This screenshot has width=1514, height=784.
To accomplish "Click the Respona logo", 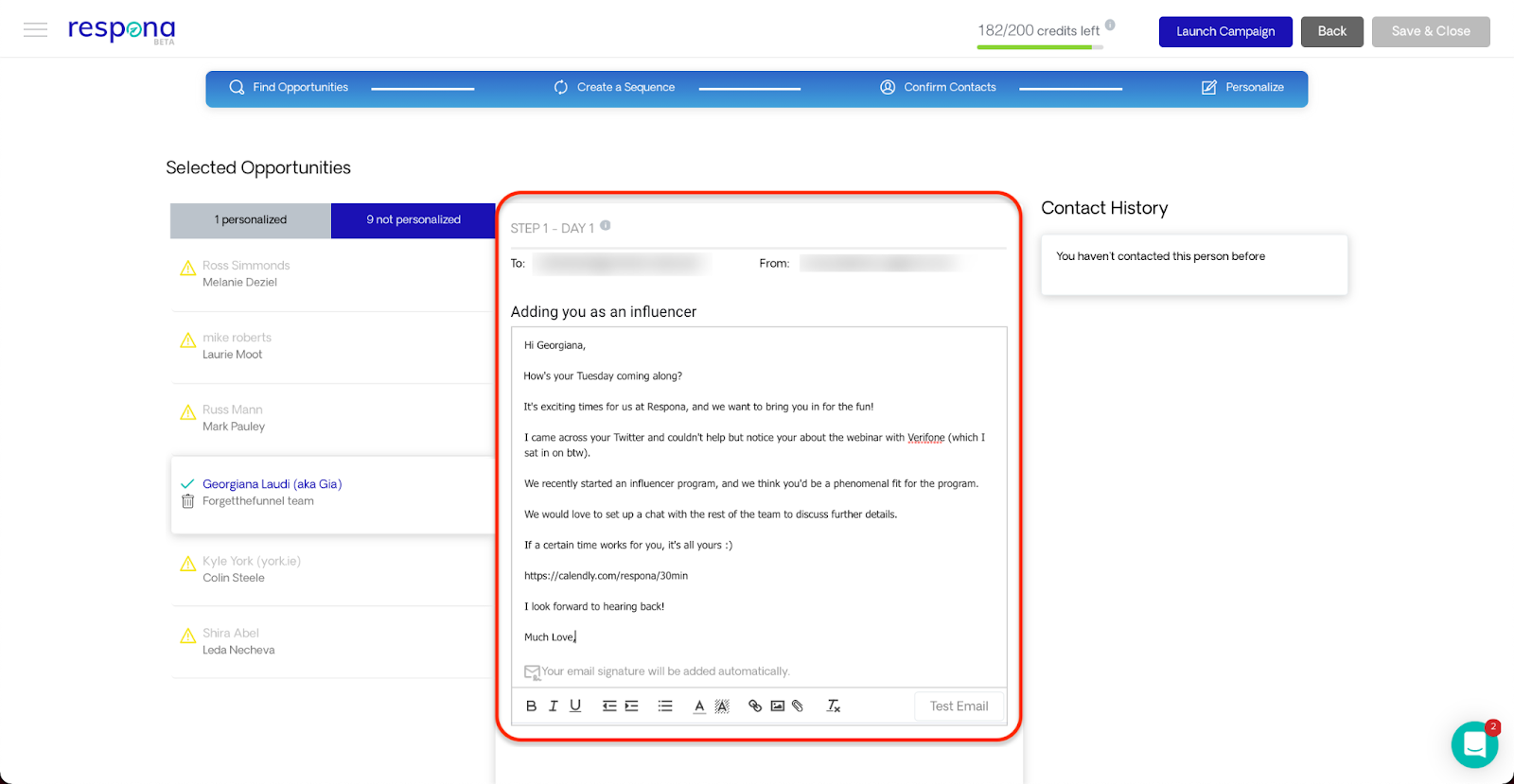I will point(121,30).
